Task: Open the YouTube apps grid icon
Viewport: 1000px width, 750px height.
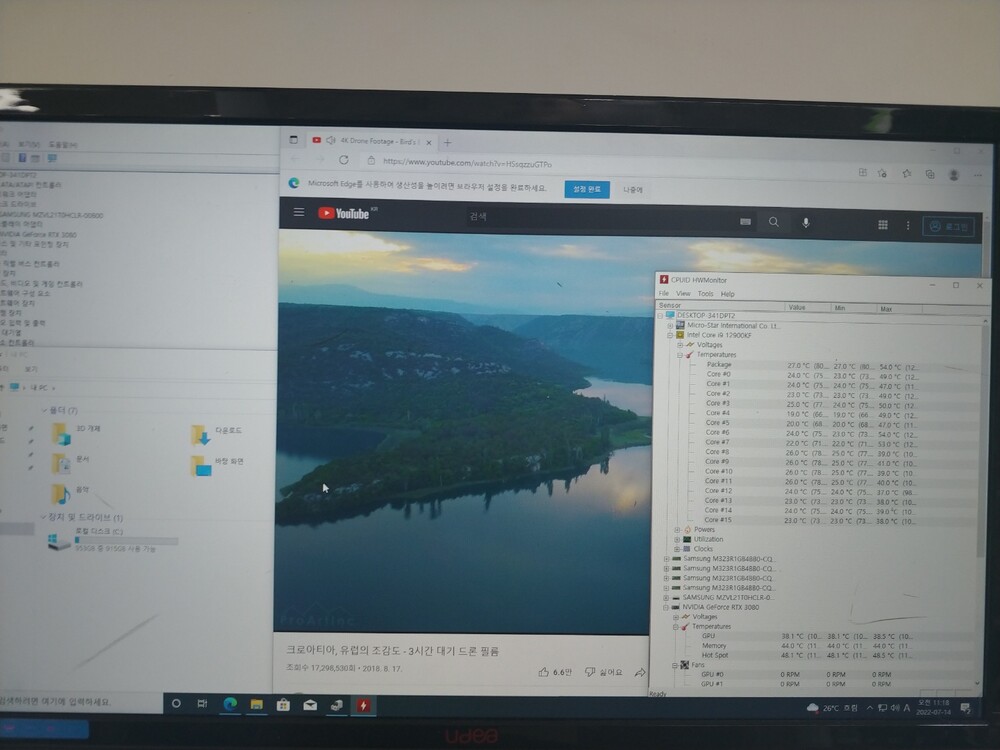Action: (883, 225)
